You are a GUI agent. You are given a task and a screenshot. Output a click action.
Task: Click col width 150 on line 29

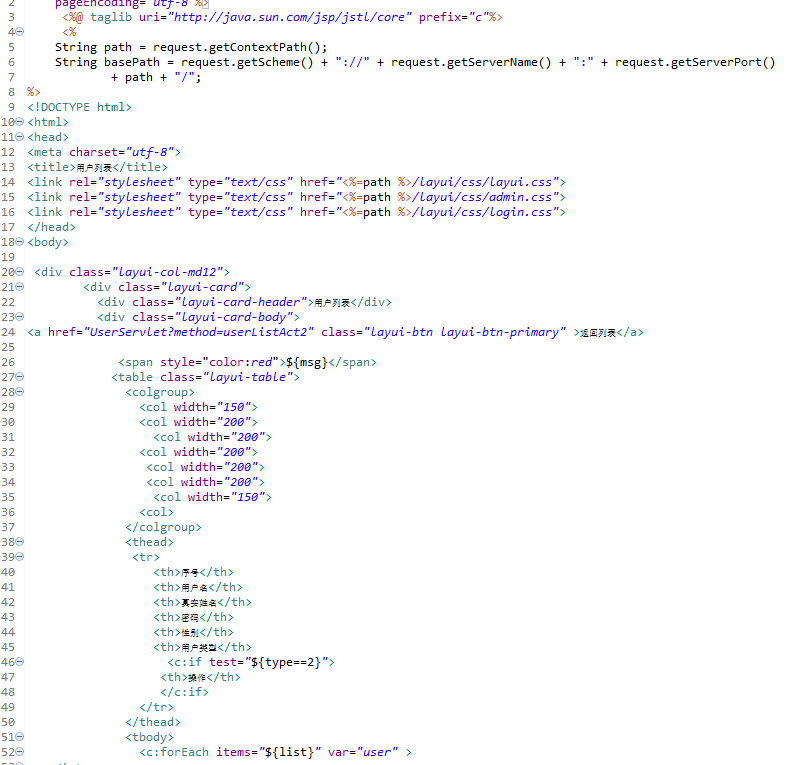(198, 407)
